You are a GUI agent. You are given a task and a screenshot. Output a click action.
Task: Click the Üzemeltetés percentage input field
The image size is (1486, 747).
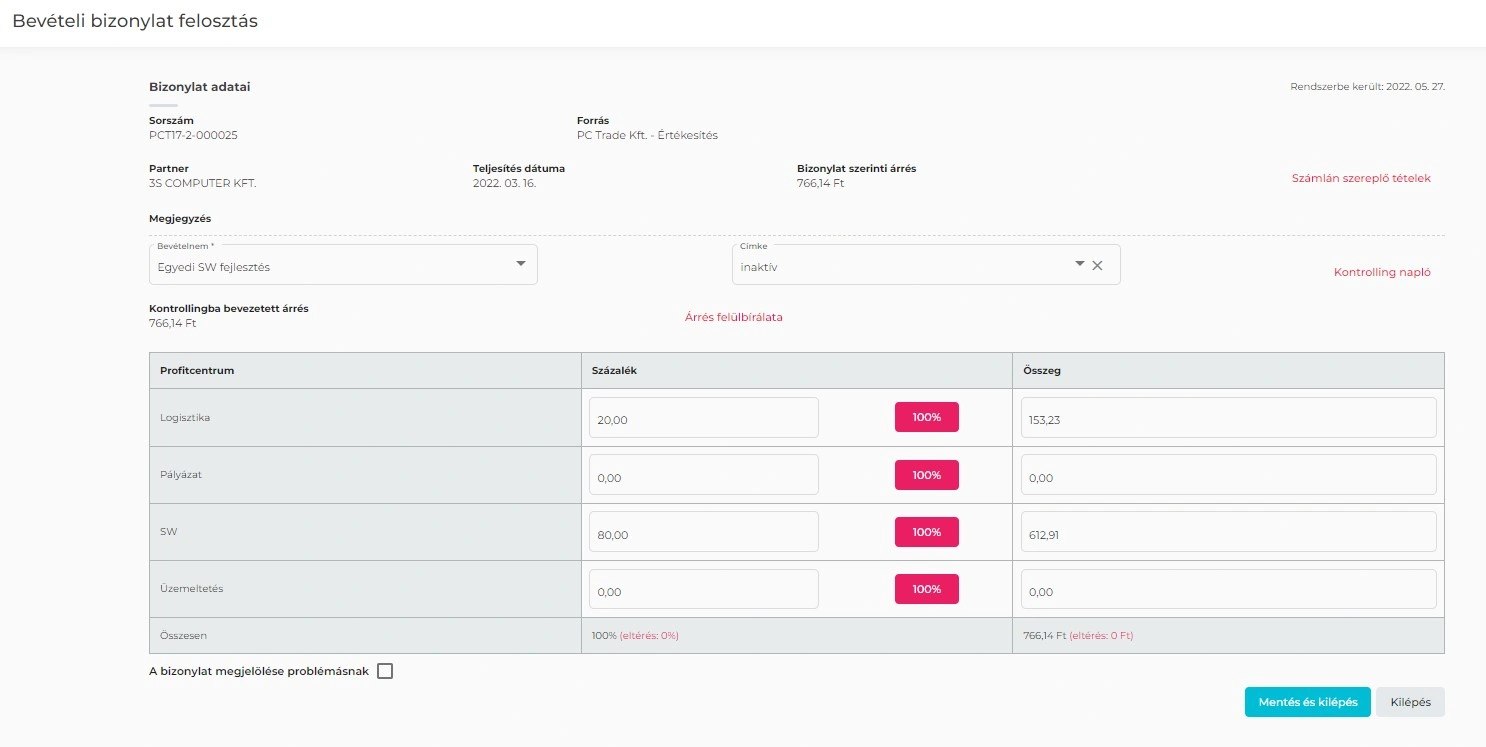[703, 589]
